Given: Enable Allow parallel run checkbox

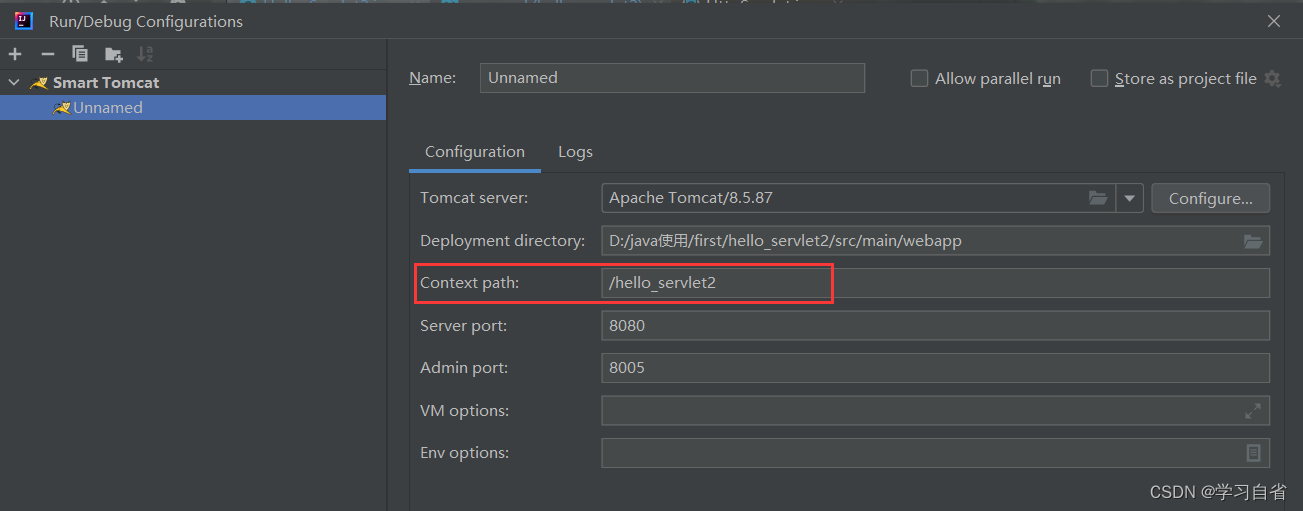Looking at the screenshot, I should click(x=919, y=78).
